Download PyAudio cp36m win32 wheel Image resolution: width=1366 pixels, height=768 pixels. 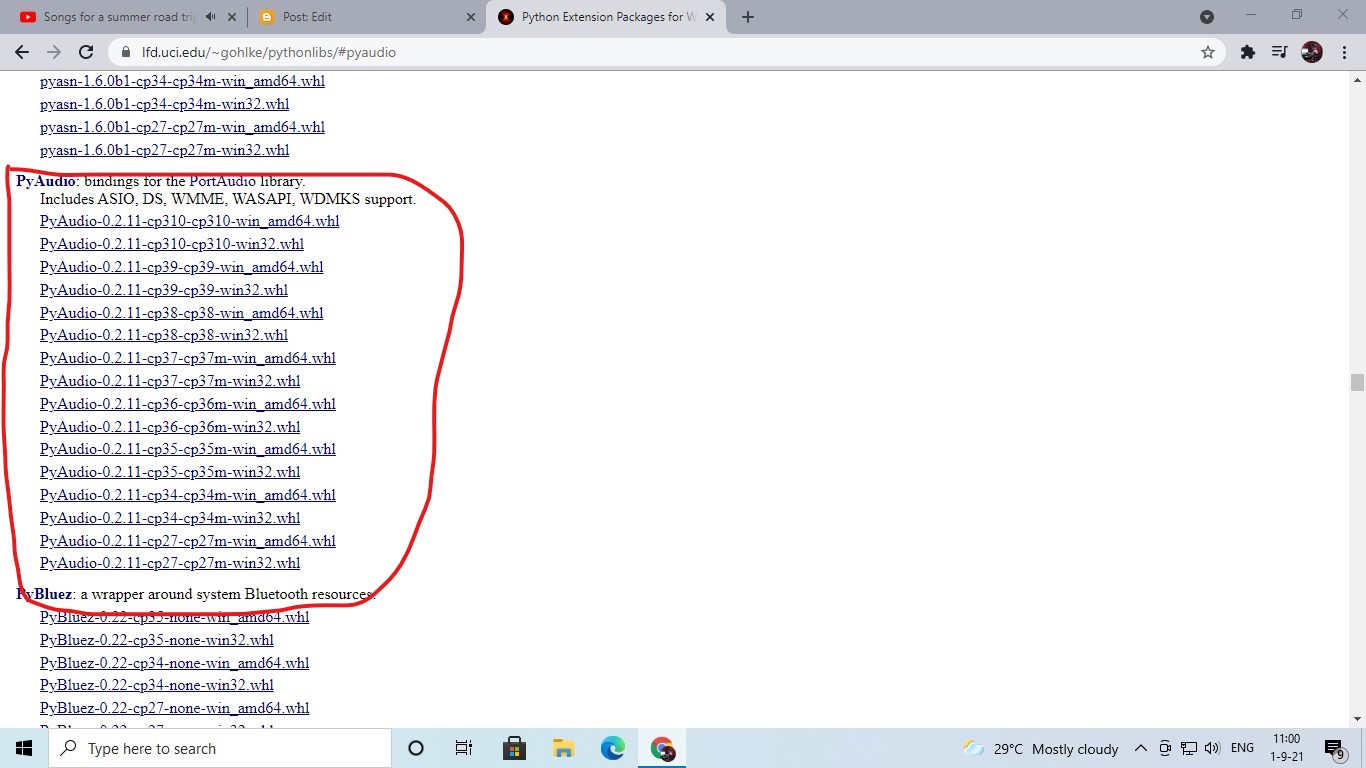click(x=170, y=427)
